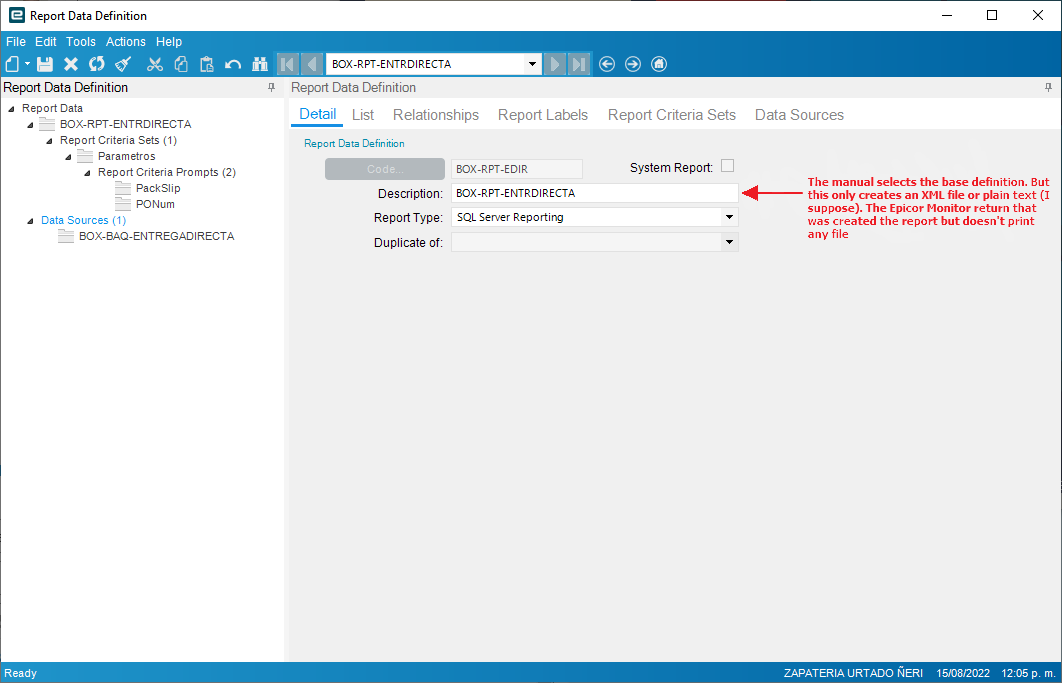Pin the left tree panel
Image resolution: width=1062 pixels, height=683 pixels.
[272, 87]
